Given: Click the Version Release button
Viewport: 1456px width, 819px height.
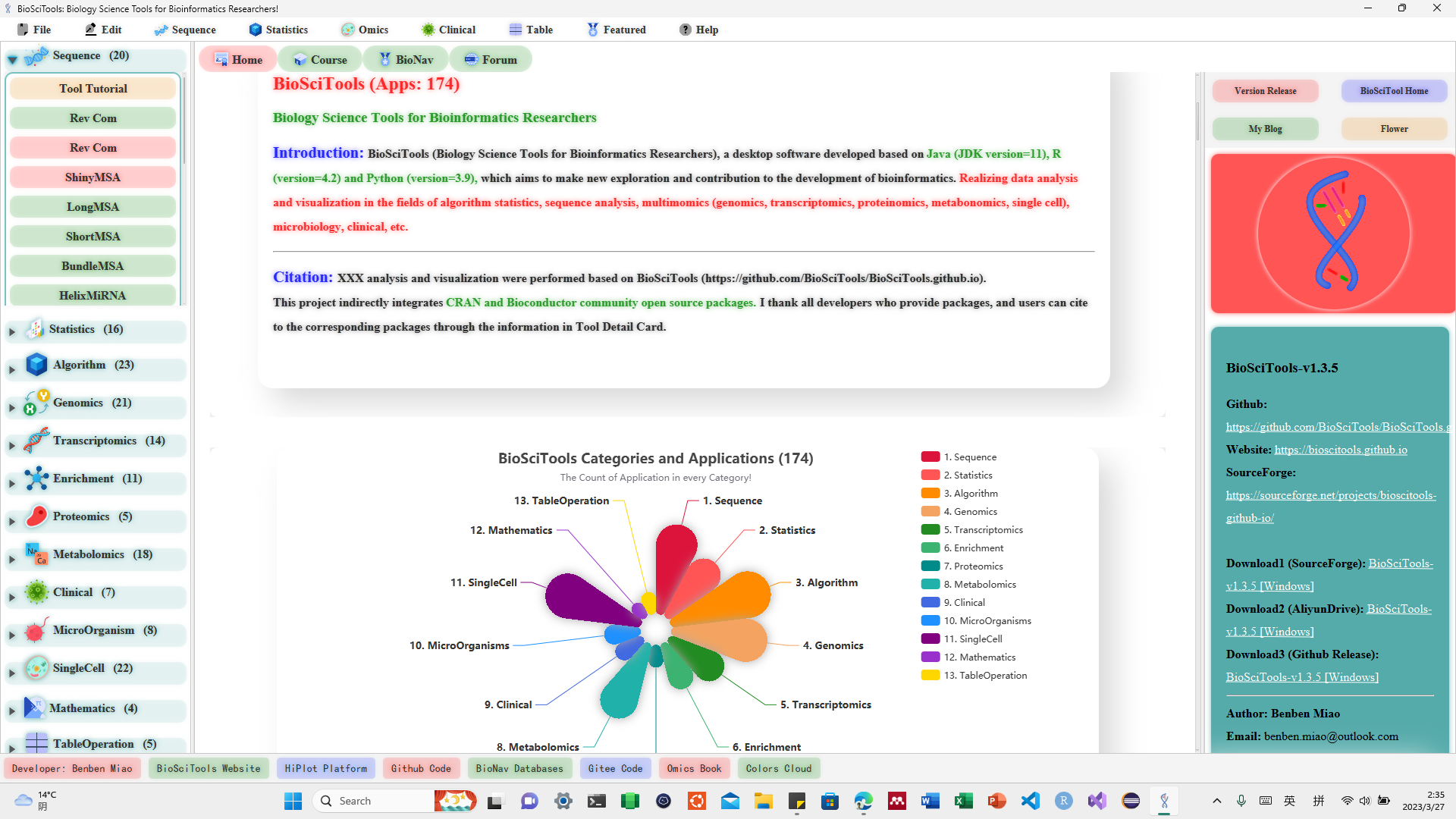Looking at the screenshot, I should pyautogui.click(x=1265, y=91).
